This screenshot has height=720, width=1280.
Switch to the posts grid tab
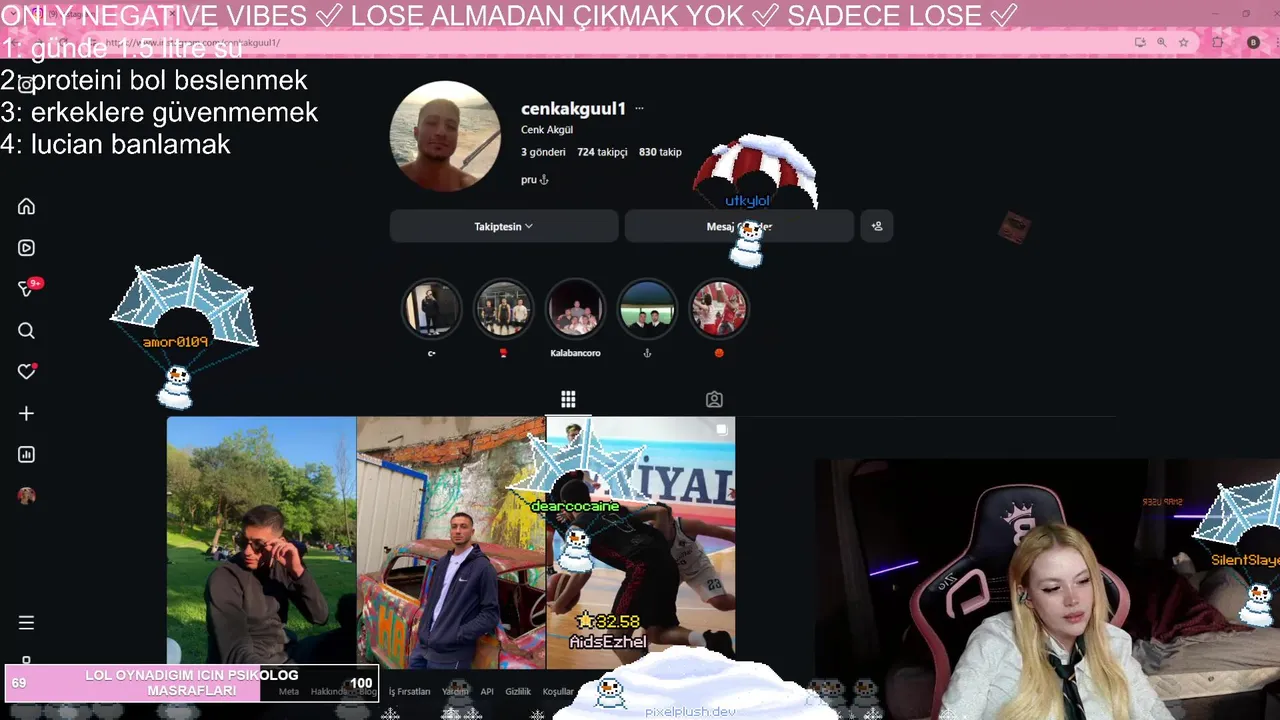568,399
